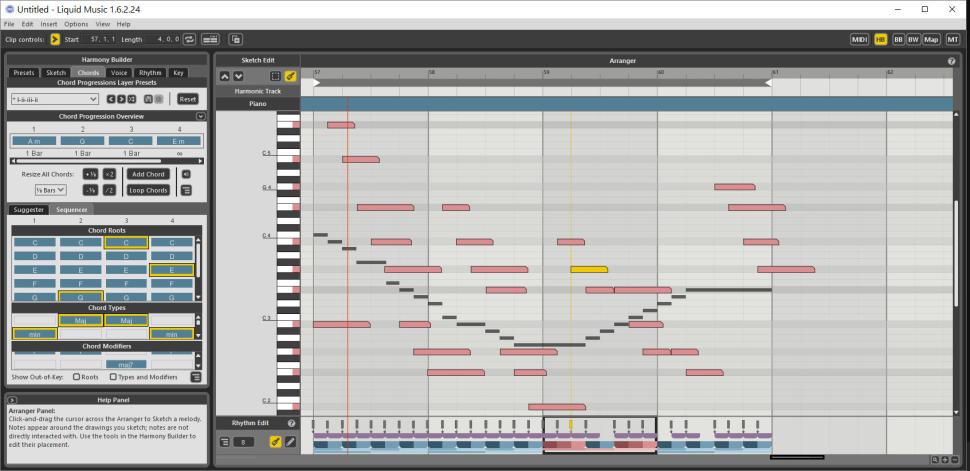Check the Types and Modifiers checkbox
Viewport: 970px width, 471px height.
pyautogui.click(x=113, y=377)
